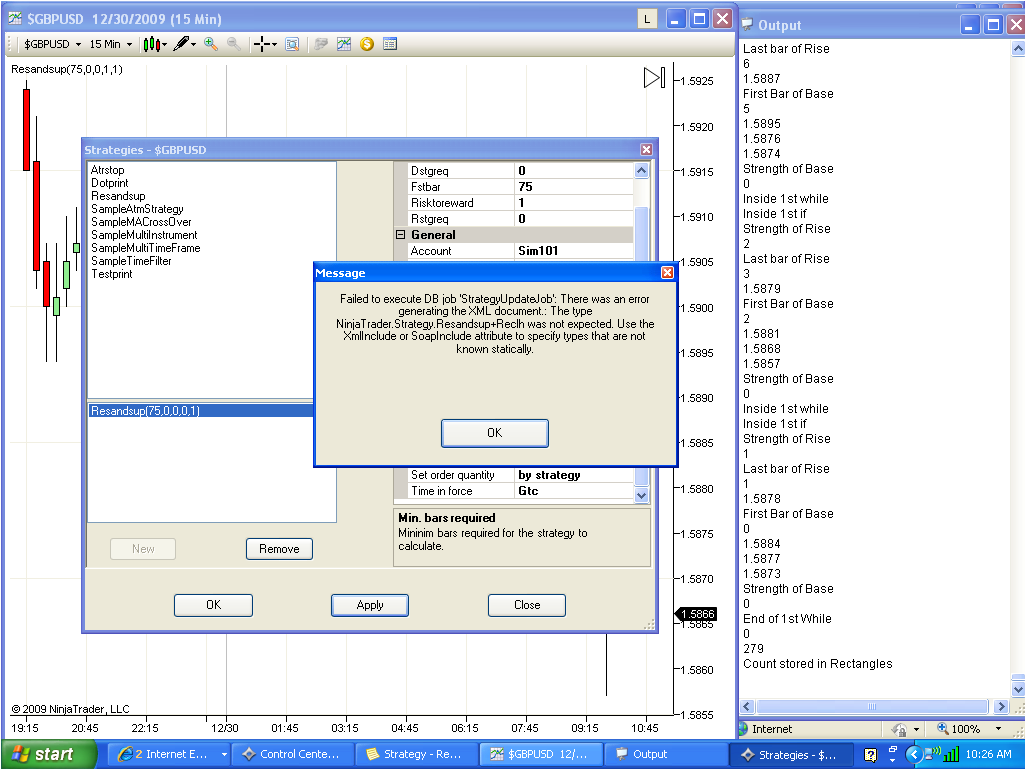Screen dimensions: 1026x770
Task: Switch to Strategy - Re... taskbar item
Action: coord(416,754)
